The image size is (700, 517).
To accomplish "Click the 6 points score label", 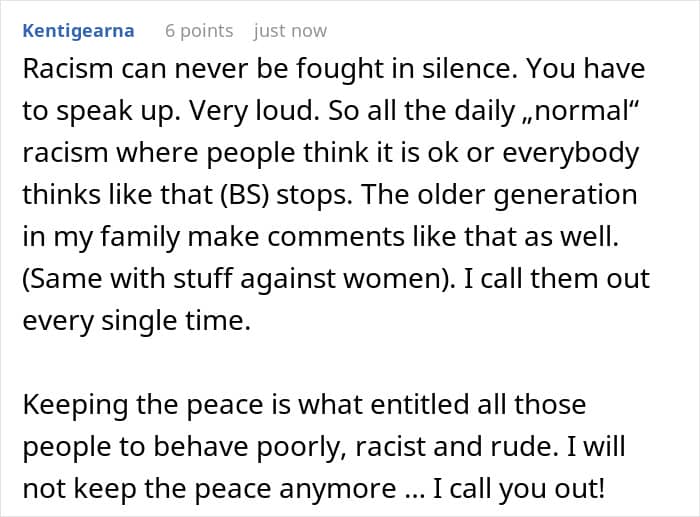I will pos(199,31).
